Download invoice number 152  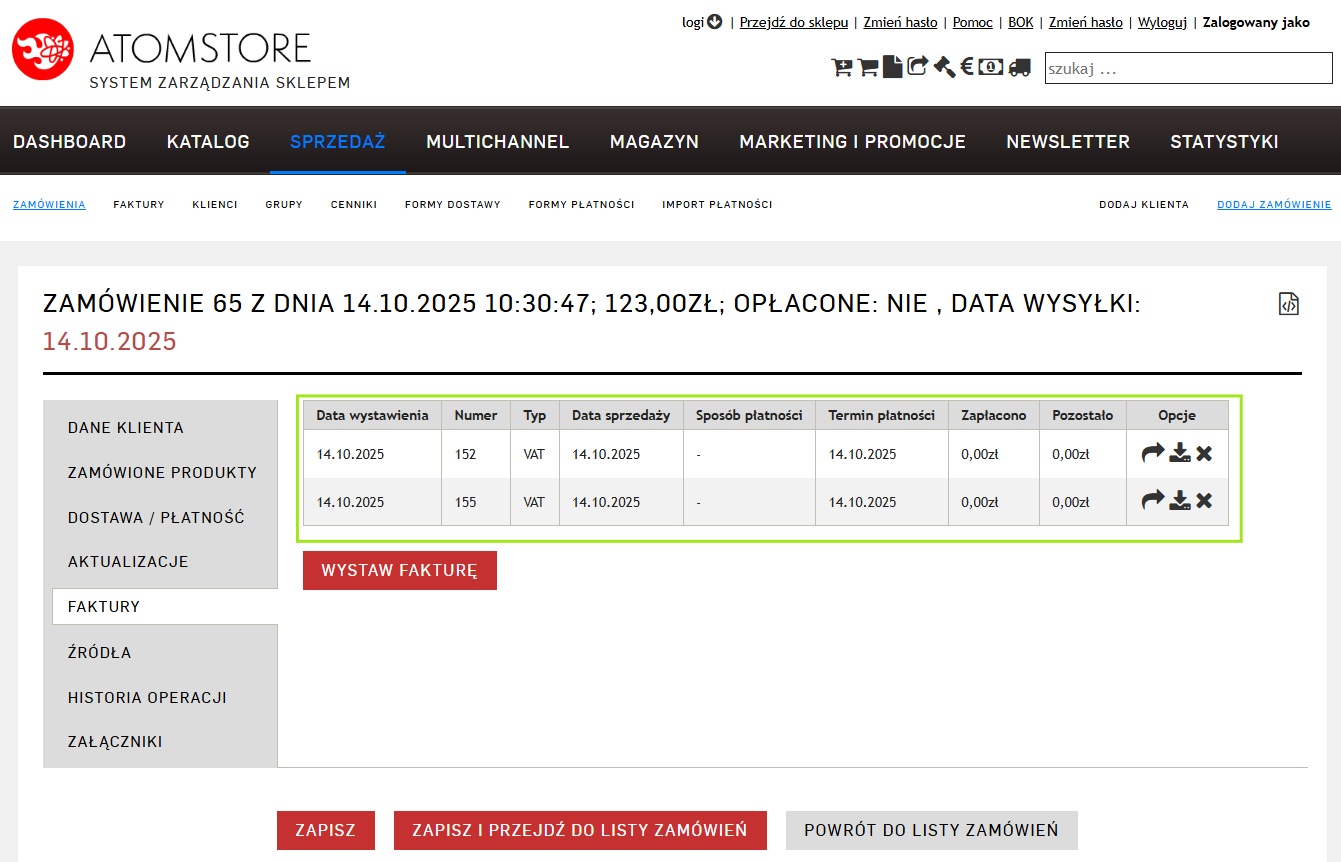[x=1180, y=453]
